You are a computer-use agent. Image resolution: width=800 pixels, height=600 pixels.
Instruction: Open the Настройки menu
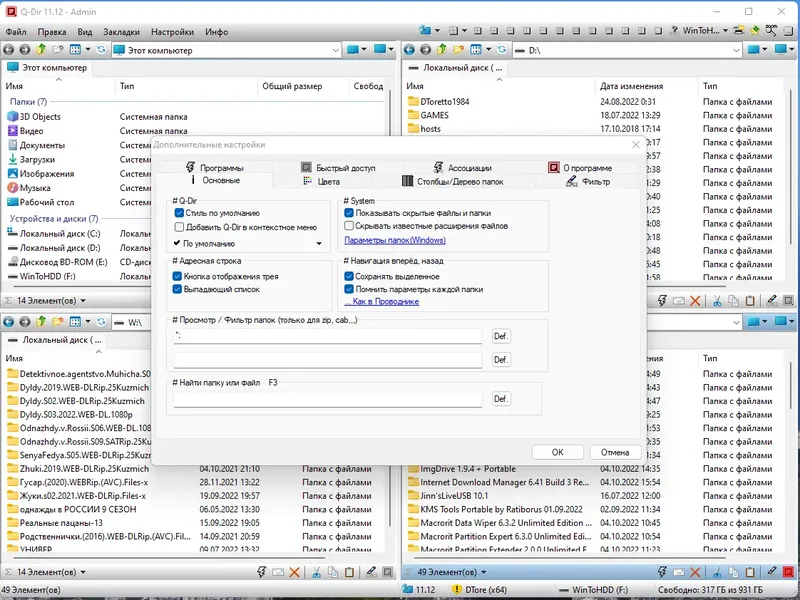(x=172, y=32)
